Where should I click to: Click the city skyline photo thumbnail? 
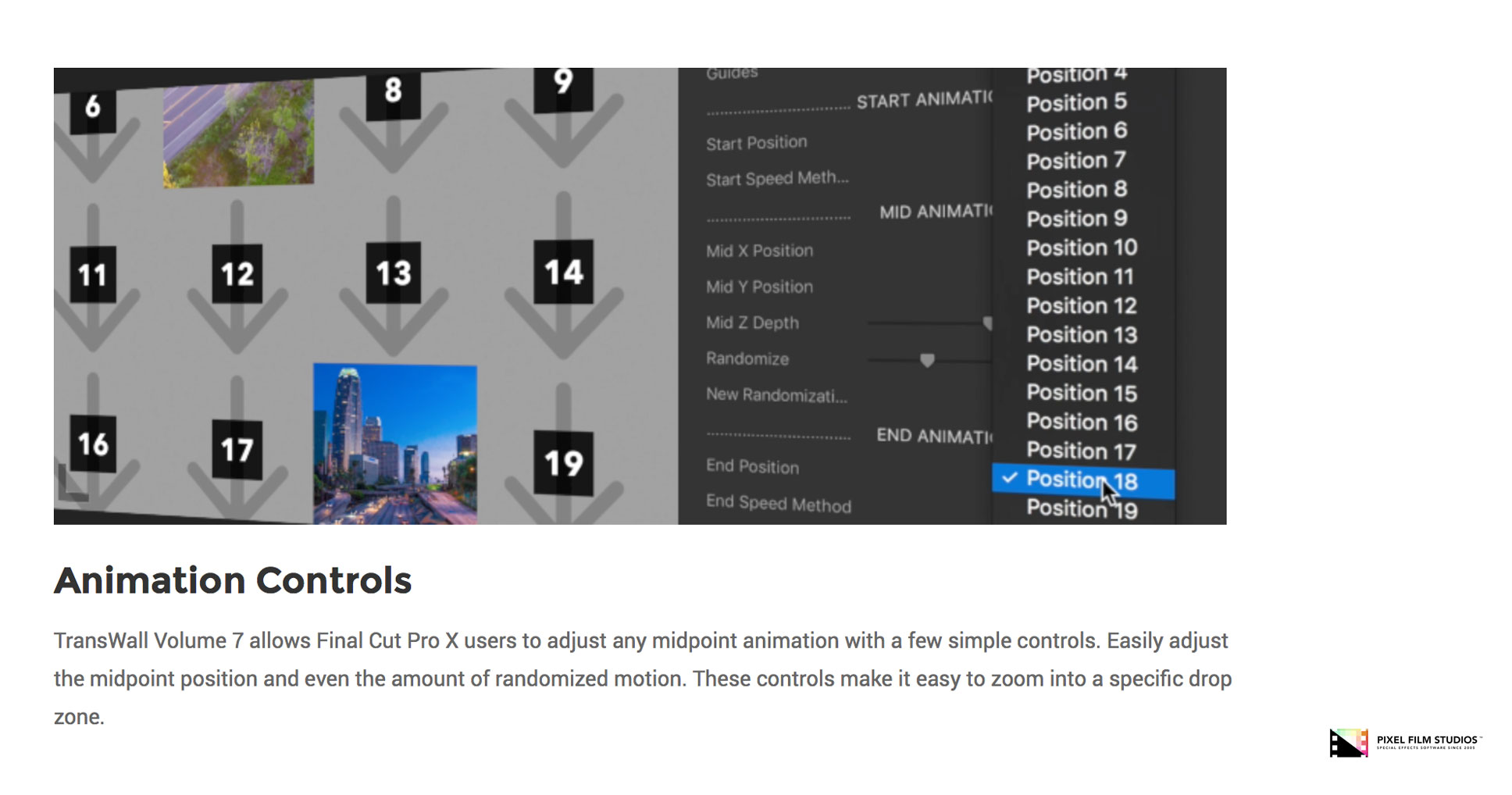pos(394,443)
